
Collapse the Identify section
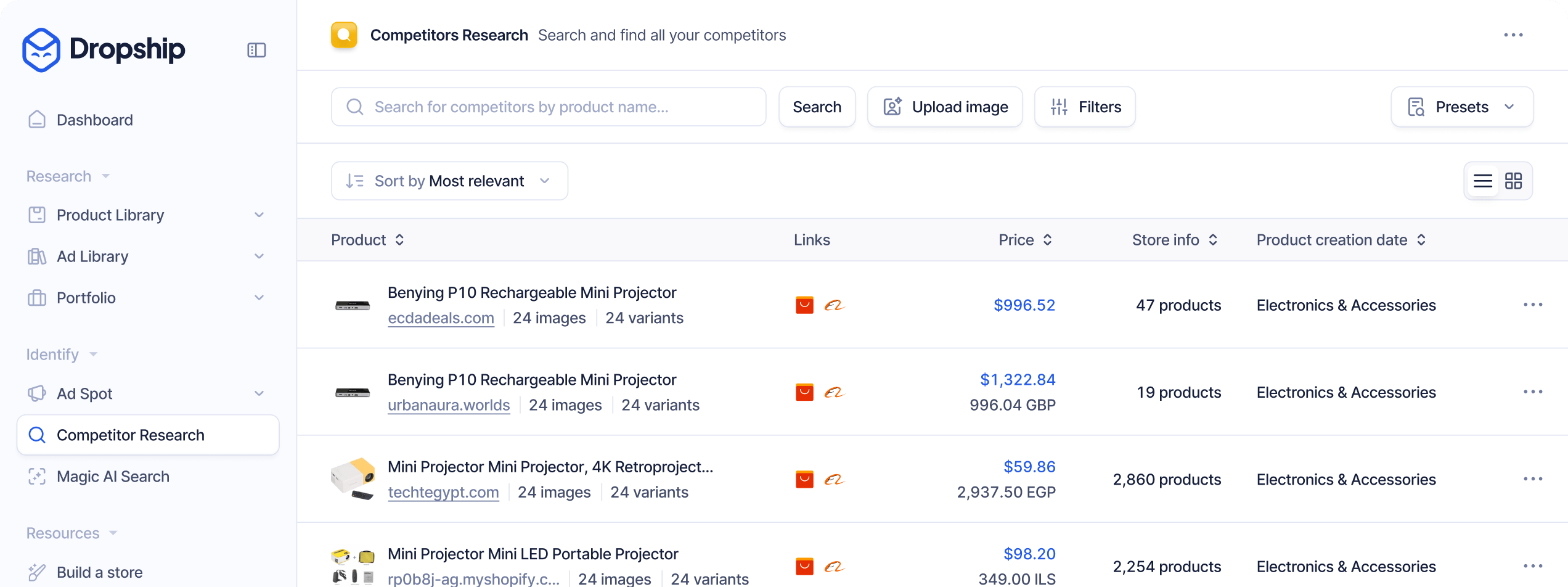(x=62, y=355)
